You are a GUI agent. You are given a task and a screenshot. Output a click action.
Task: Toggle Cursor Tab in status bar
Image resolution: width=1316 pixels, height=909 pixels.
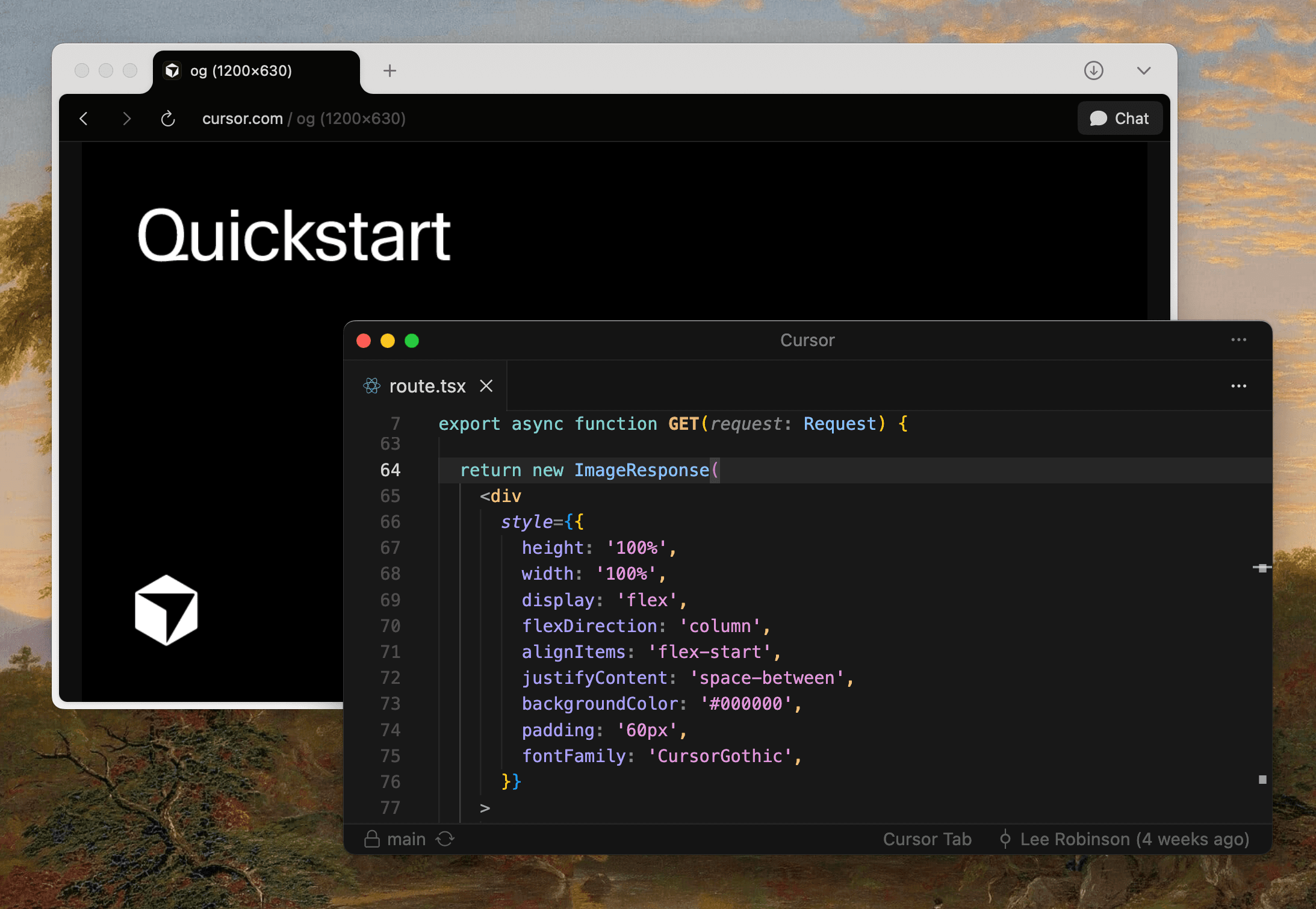(x=926, y=839)
